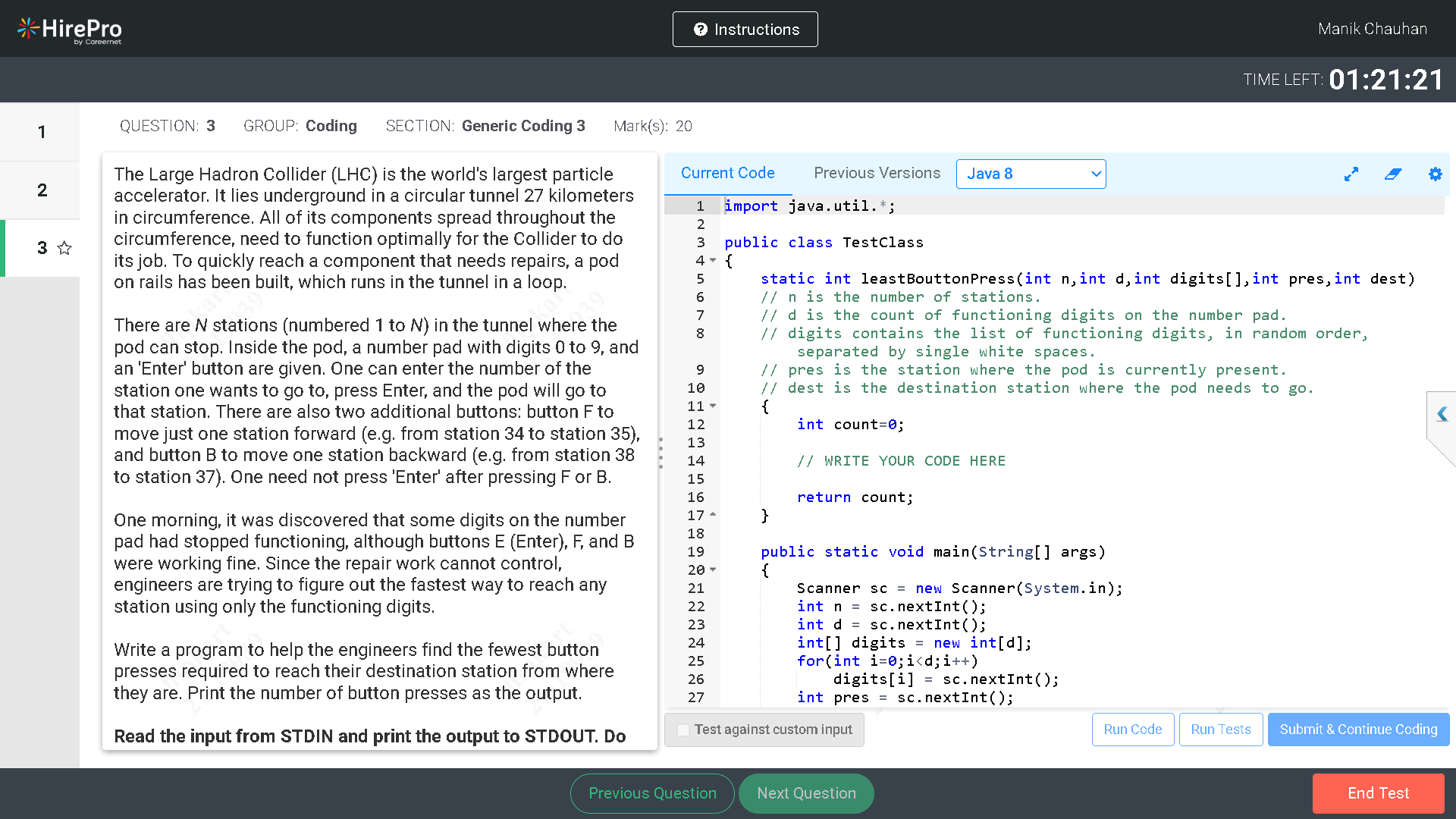This screenshot has width=1456, height=819.
Task: Click 'int count=0;' code line
Action: pyautogui.click(x=850, y=425)
